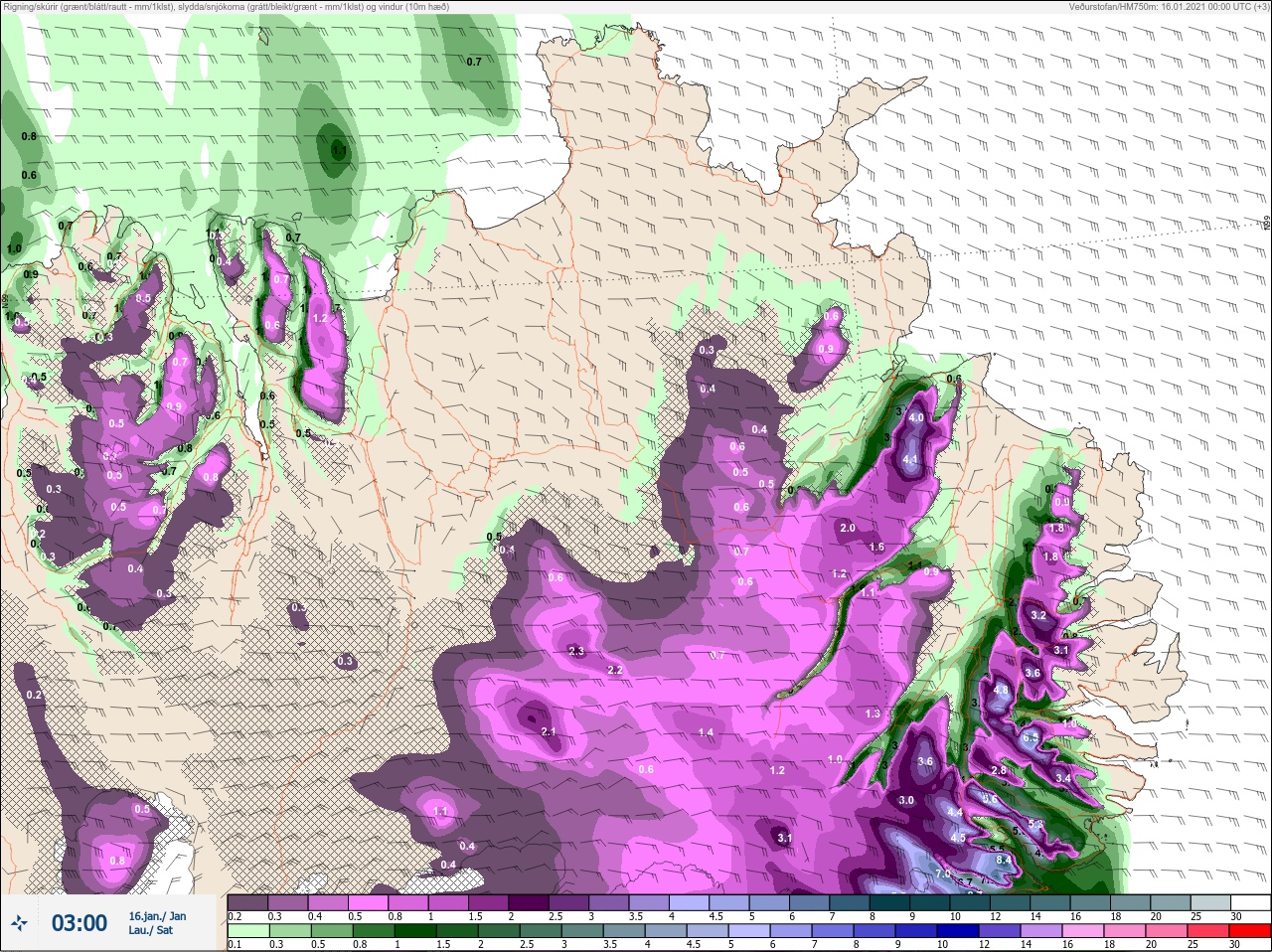Click the date label '16.jan./Jan Lau./Sat'
Image resolution: width=1272 pixels, height=952 pixels.
[x=157, y=922]
